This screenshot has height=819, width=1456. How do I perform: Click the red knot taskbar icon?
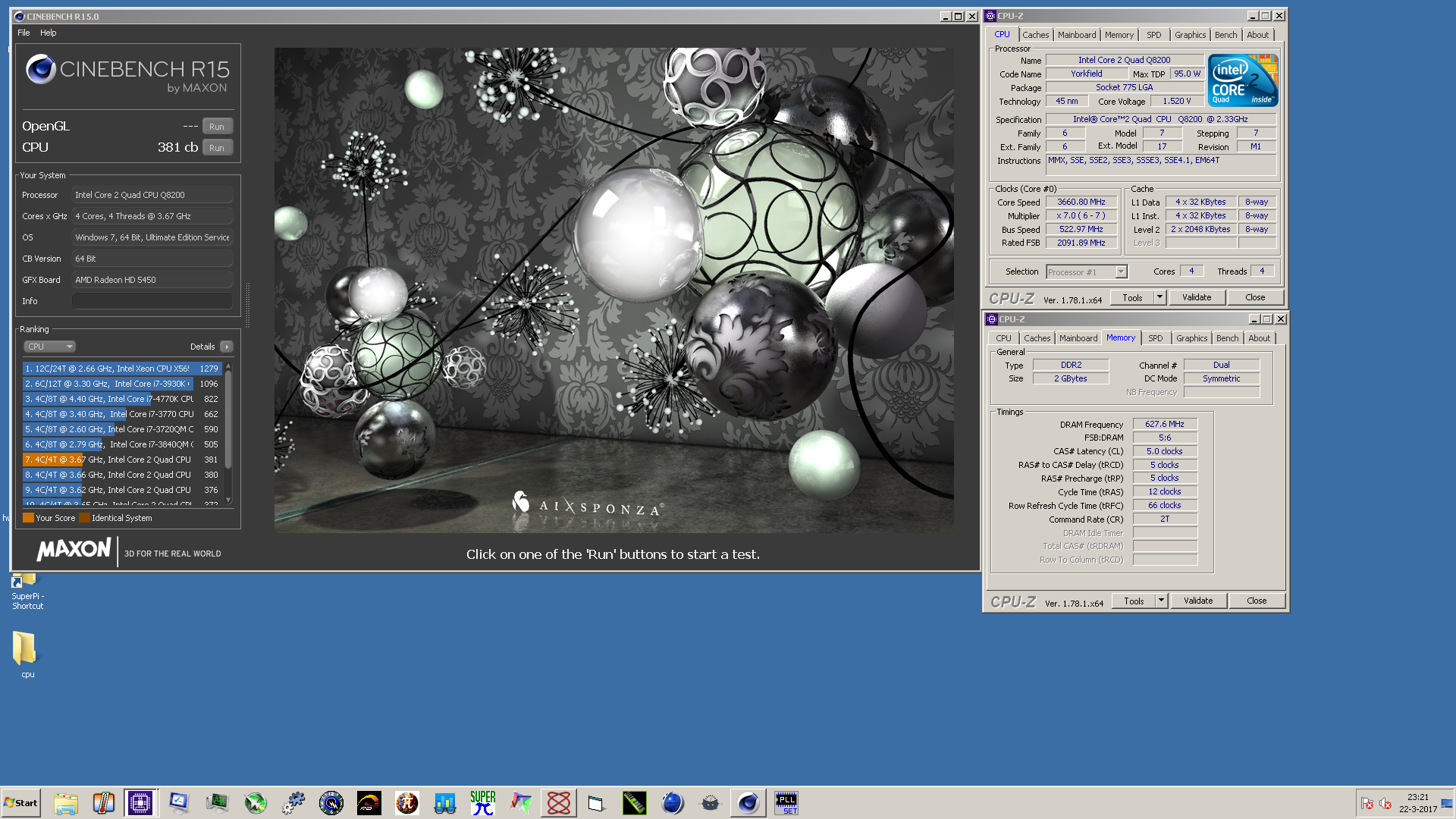coord(559,803)
